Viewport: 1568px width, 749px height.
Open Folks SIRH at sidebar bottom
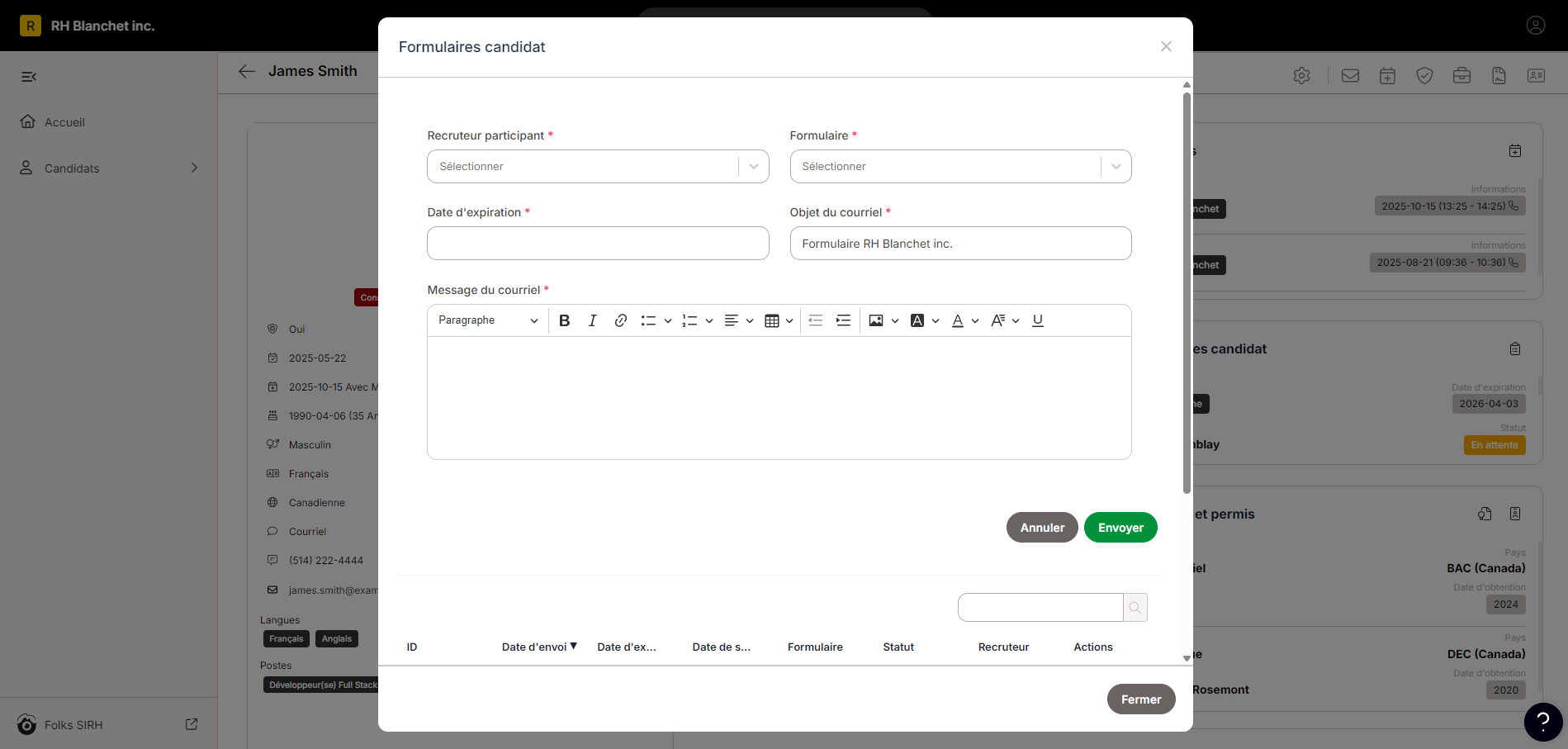[x=73, y=725]
